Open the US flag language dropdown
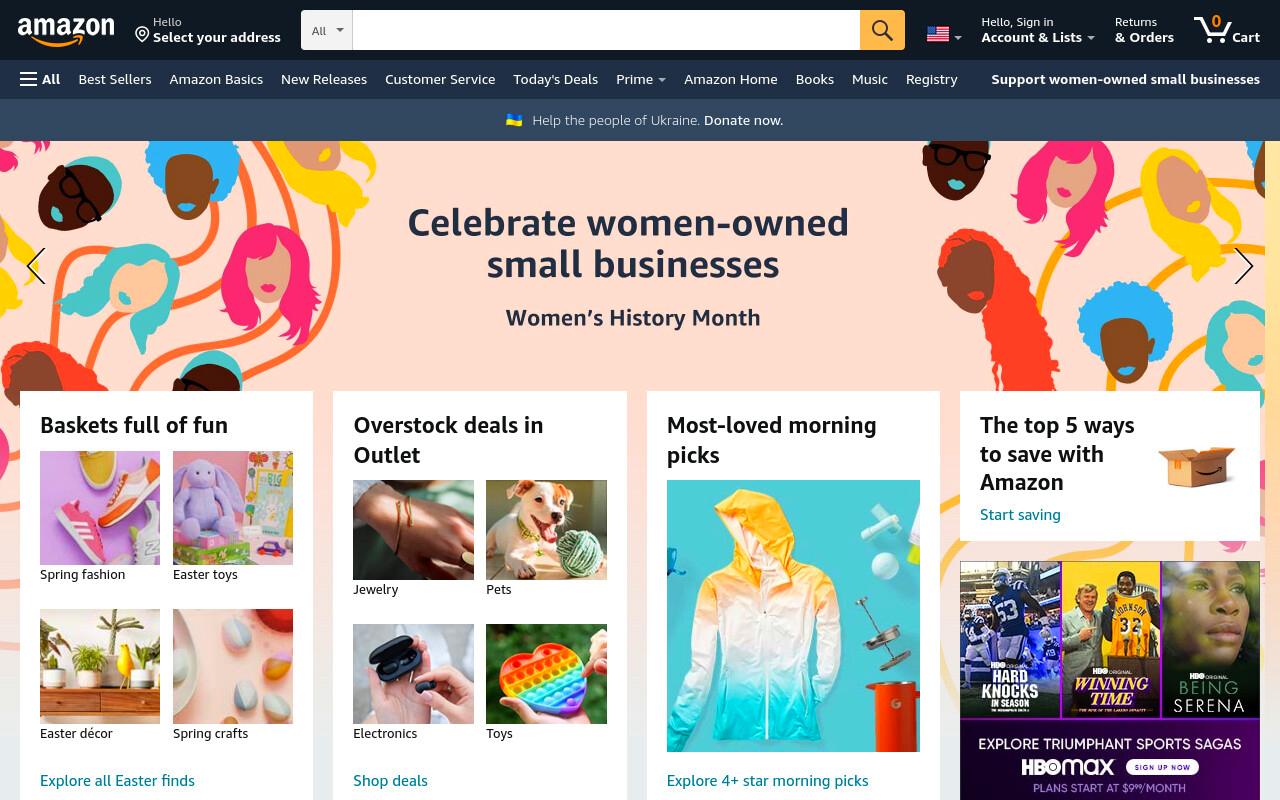1280x800 pixels. coord(944,35)
